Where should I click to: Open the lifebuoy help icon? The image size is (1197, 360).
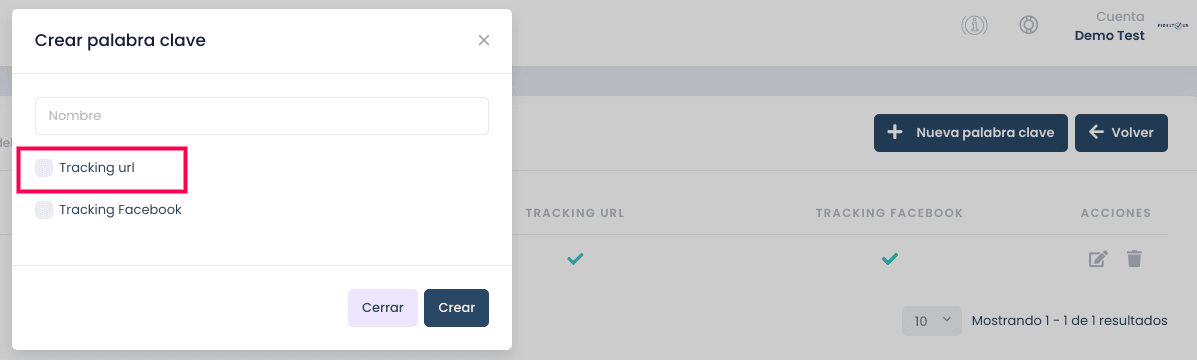1028,25
